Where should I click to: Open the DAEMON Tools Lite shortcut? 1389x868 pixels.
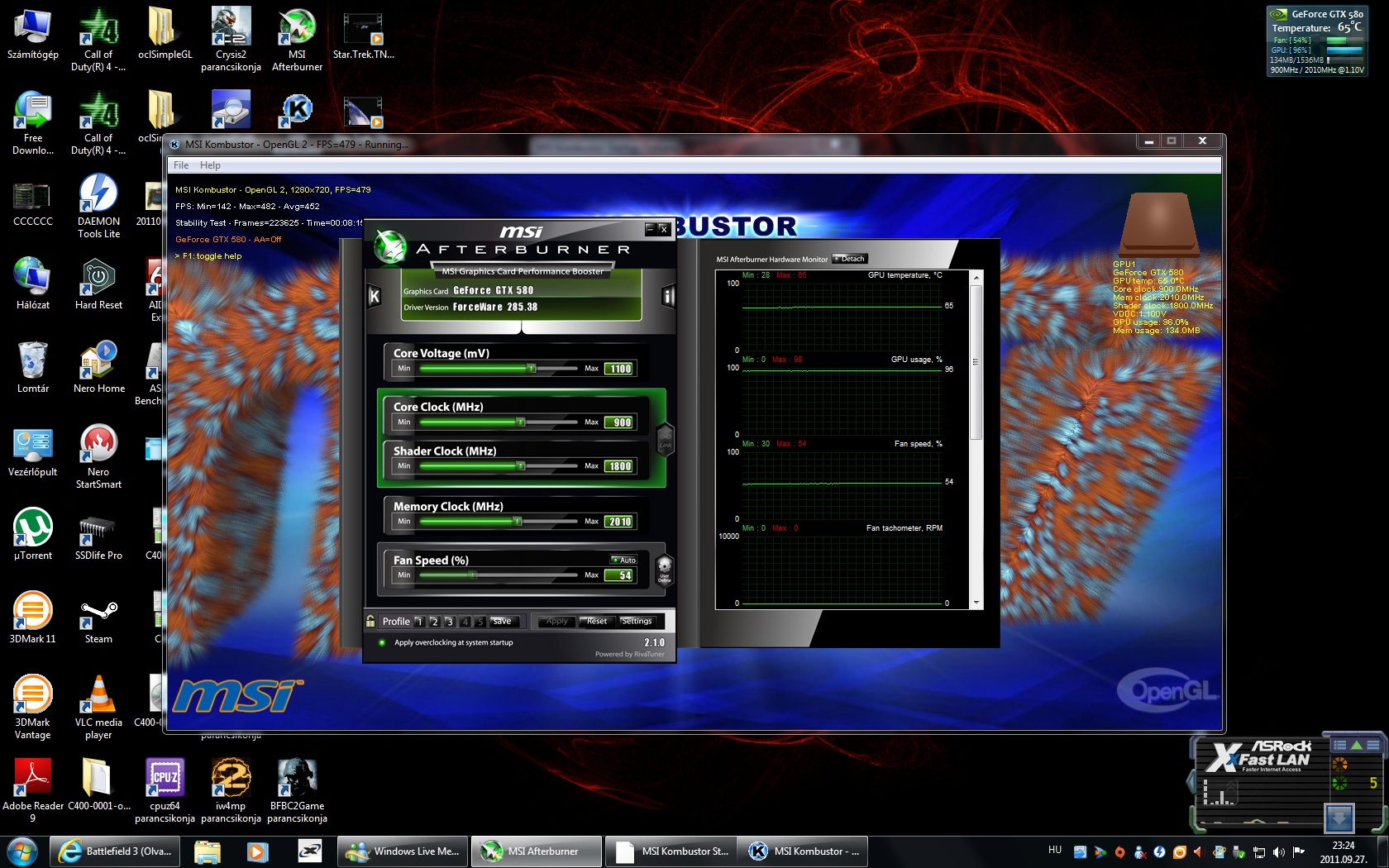98,207
